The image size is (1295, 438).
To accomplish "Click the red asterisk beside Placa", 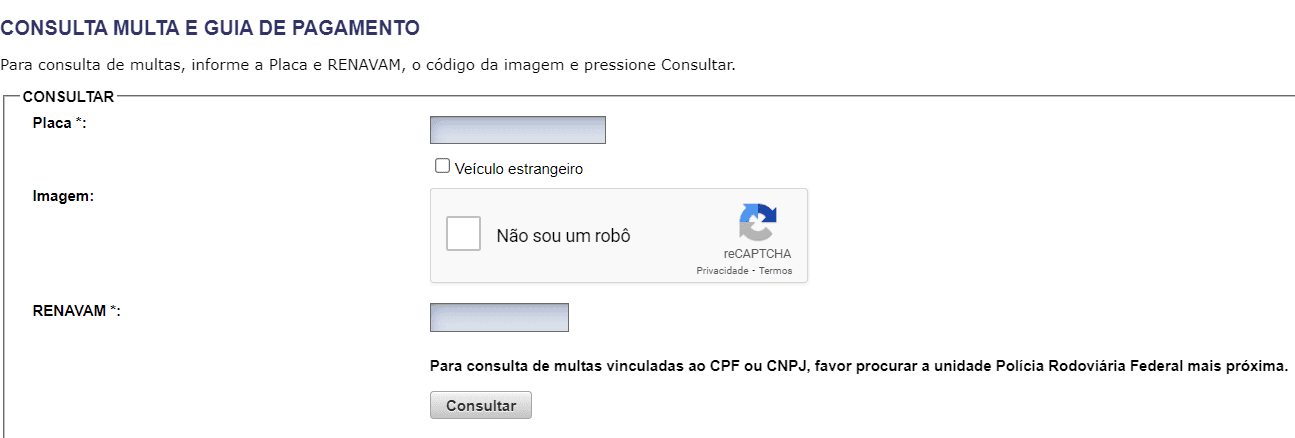I will 79,122.
